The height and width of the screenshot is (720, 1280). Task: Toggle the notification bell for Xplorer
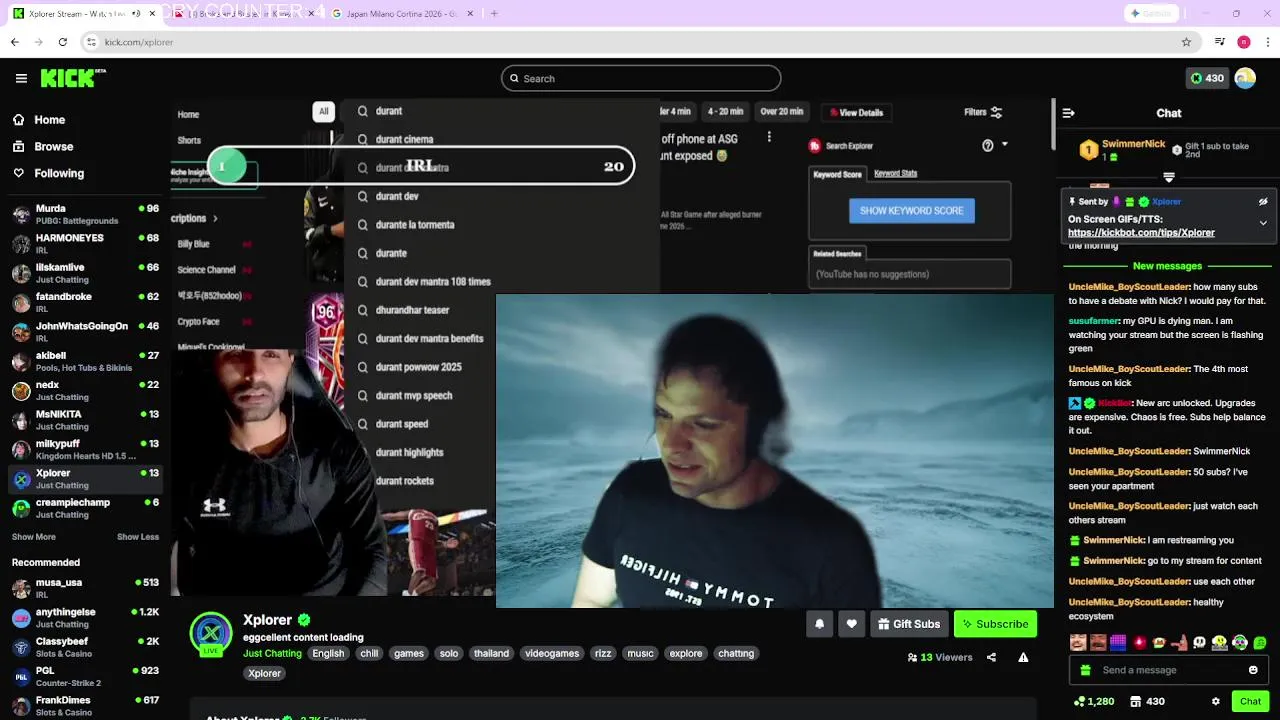coord(819,624)
